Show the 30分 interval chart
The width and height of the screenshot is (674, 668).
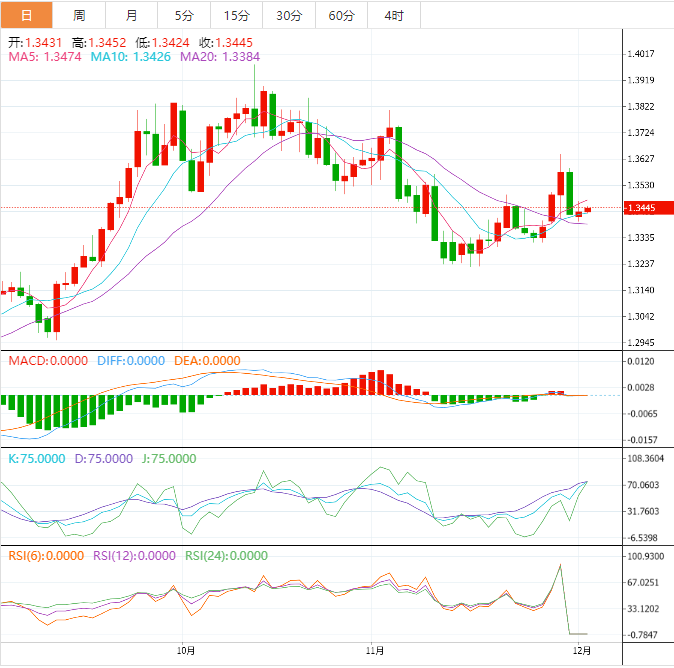tap(289, 15)
